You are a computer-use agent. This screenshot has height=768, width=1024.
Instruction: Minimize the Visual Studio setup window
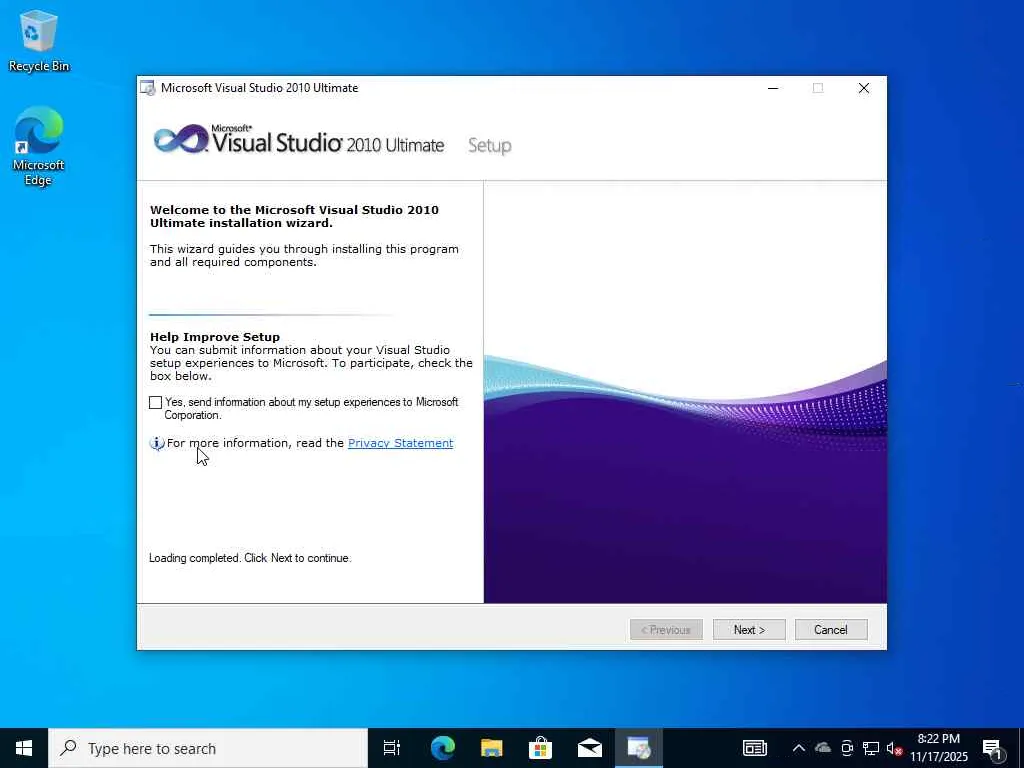(773, 88)
